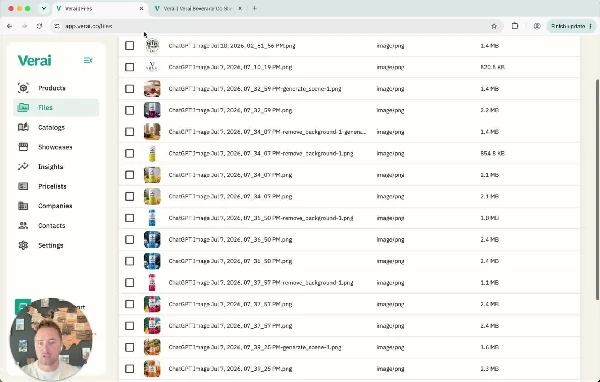Click the Pricelists icon in sidebar

click(23, 186)
